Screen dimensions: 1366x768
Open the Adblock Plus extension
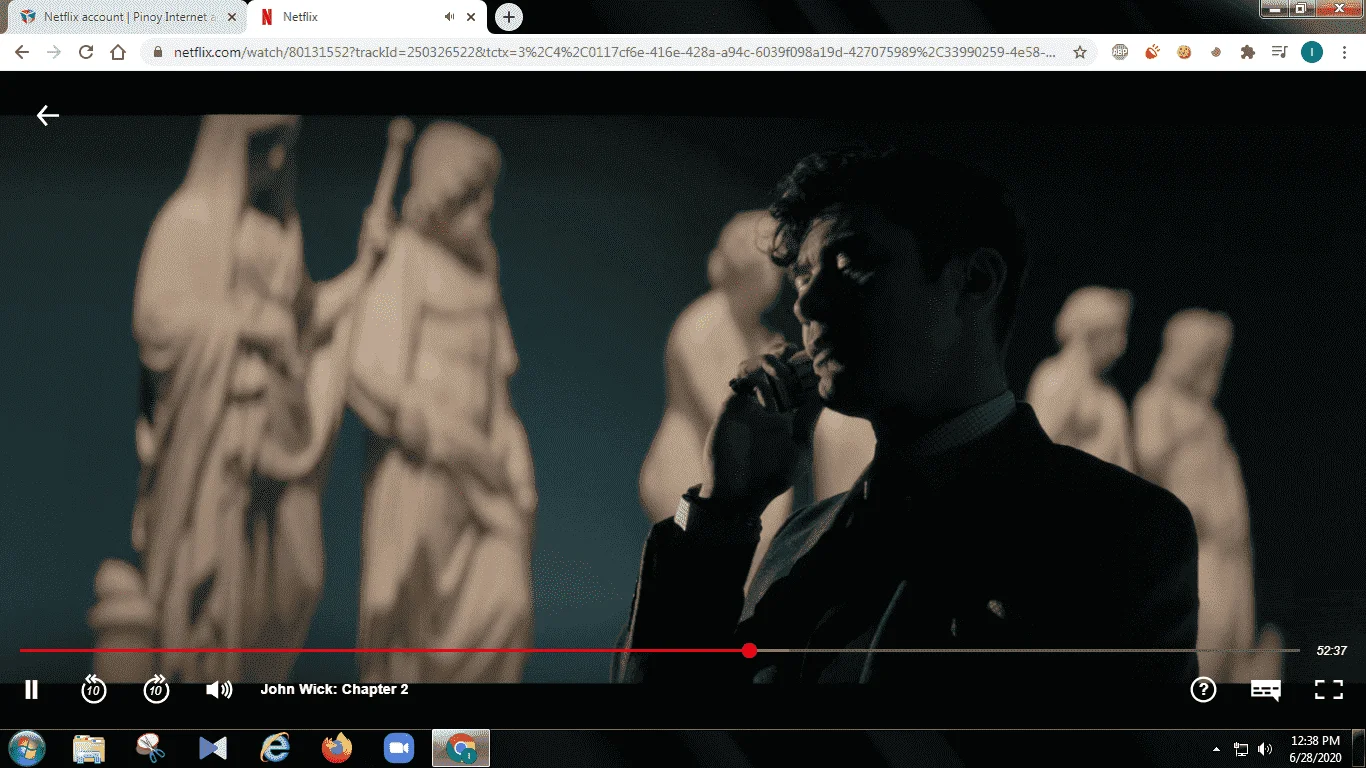tap(1120, 52)
